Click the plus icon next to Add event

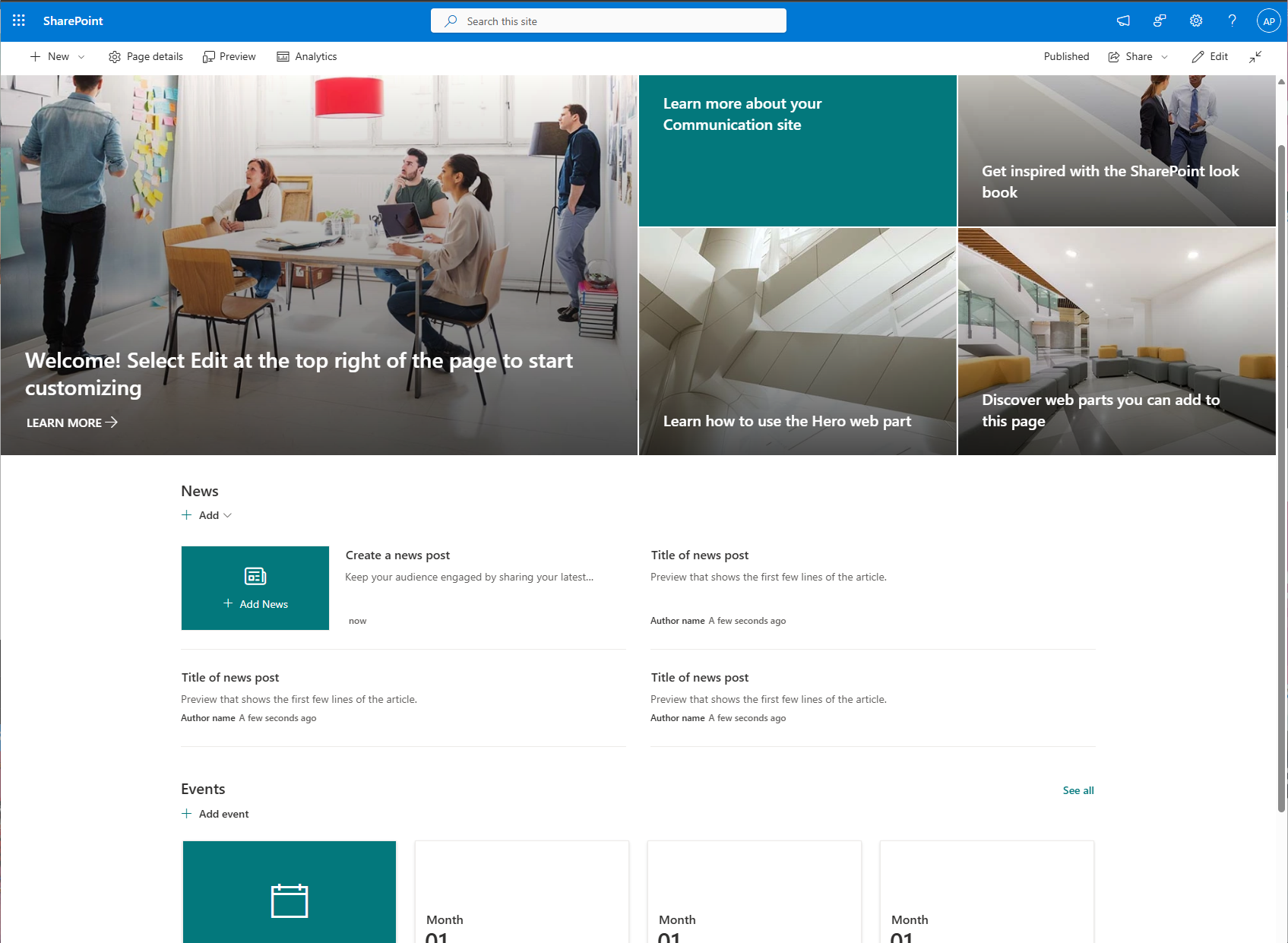tap(186, 814)
